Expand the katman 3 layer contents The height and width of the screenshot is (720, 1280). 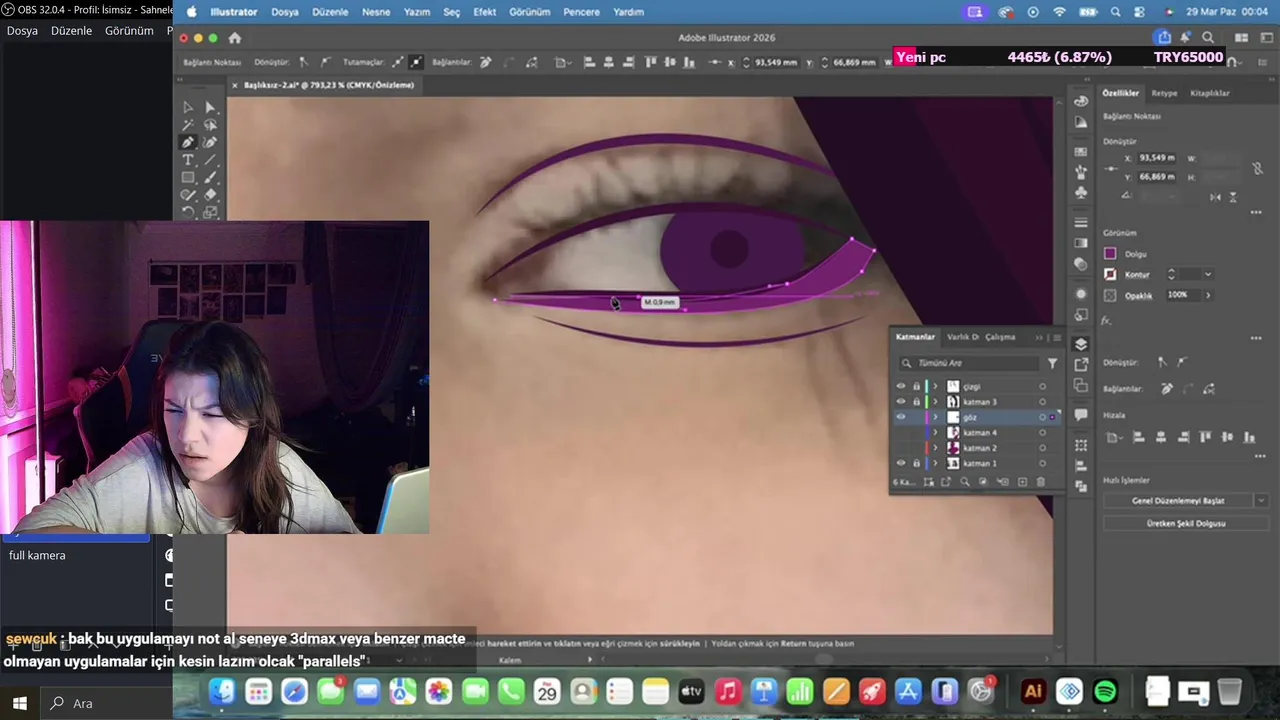[936, 402]
